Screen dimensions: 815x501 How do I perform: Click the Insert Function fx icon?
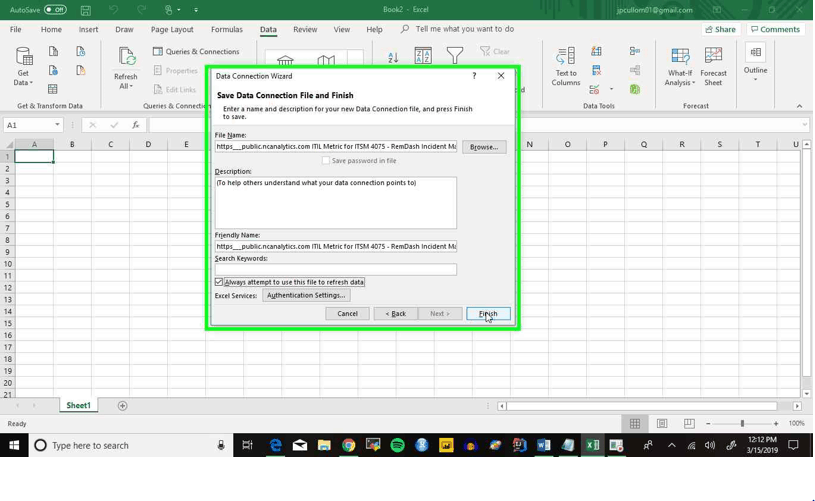click(x=136, y=125)
